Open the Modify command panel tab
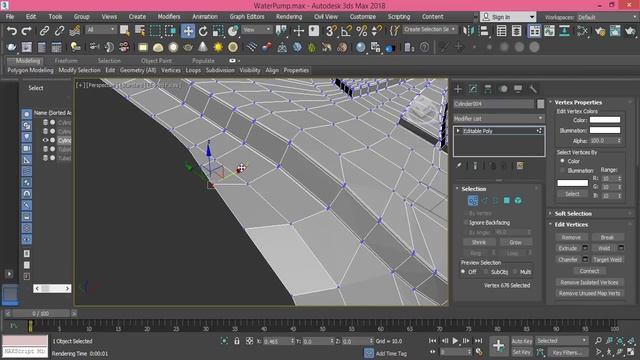Viewport: 640px width, 360px height. pos(473,89)
